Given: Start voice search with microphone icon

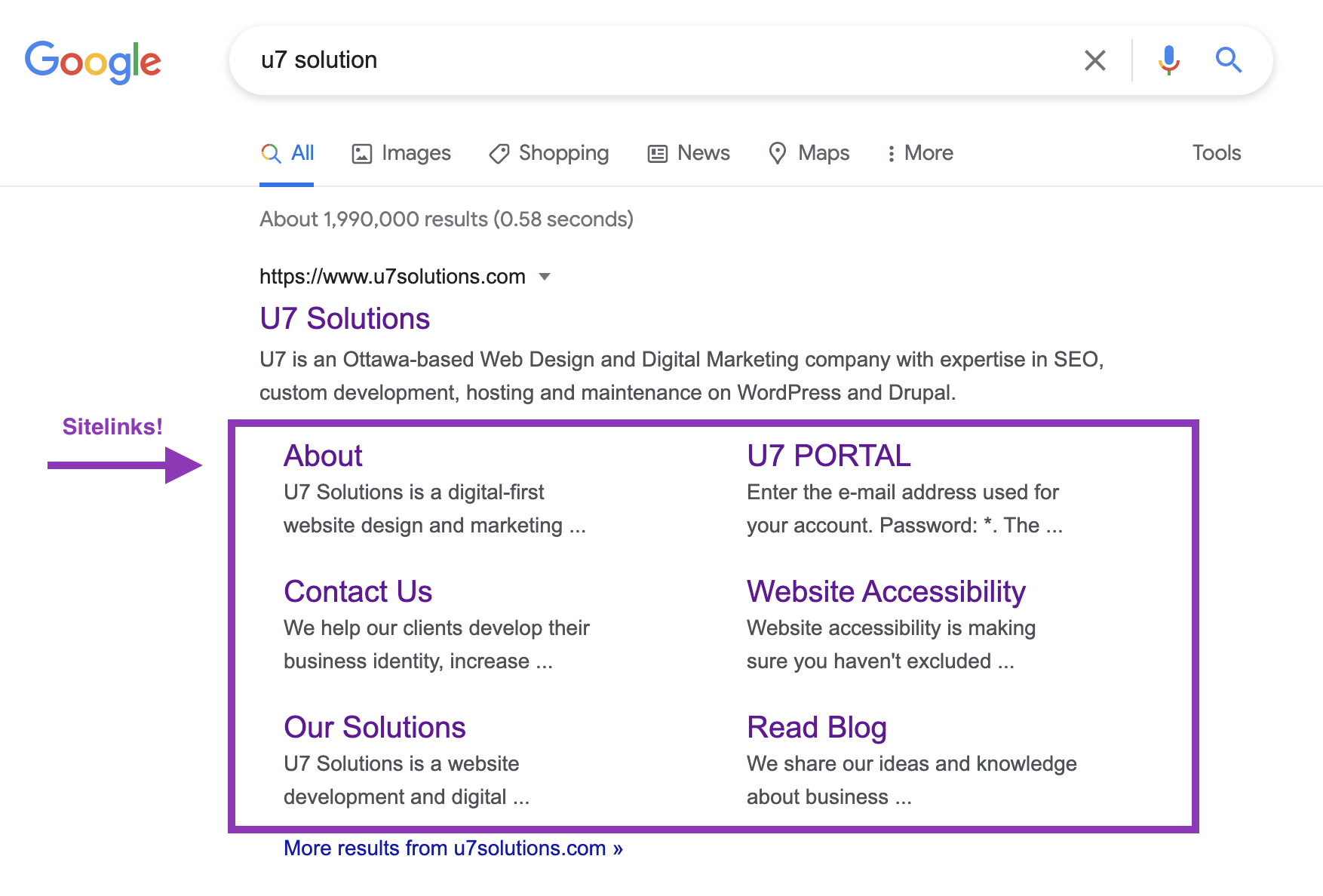Looking at the screenshot, I should 1169,60.
